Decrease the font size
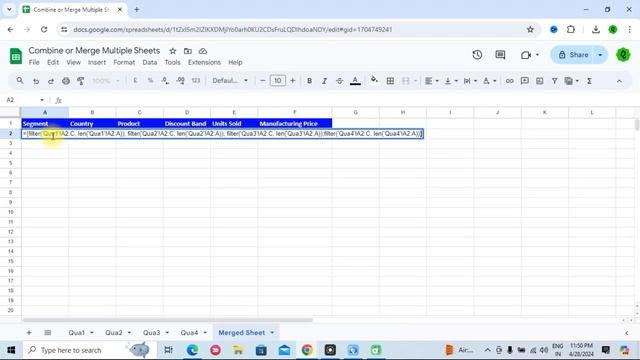The height and width of the screenshot is (360, 640). [262, 81]
